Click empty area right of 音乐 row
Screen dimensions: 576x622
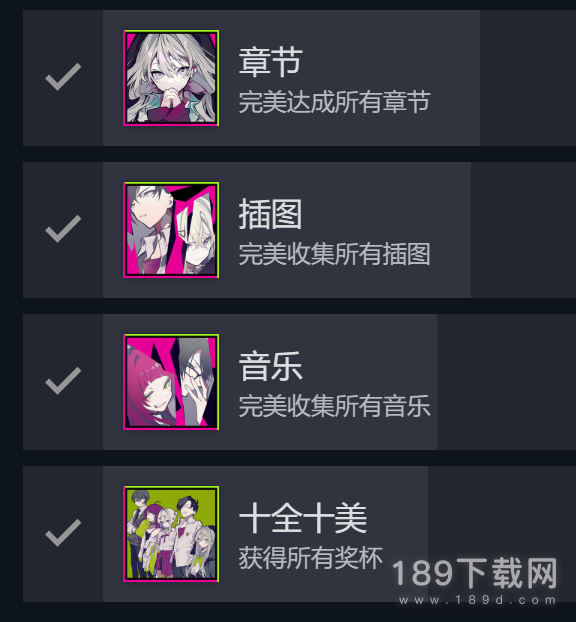(506, 382)
